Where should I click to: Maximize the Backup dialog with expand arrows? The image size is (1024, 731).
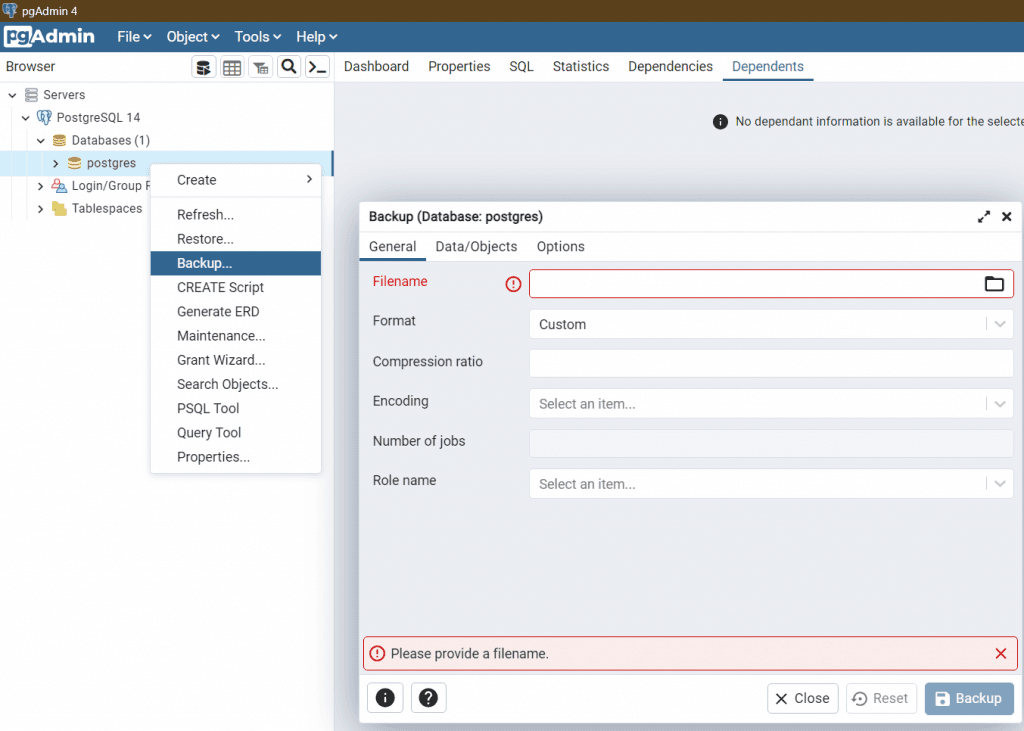(x=984, y=217)
